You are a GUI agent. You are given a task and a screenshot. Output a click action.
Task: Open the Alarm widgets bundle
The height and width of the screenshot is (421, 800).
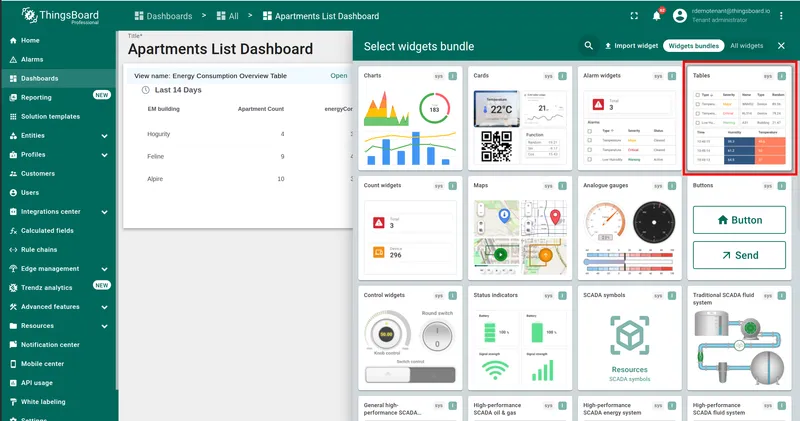(x=630, y=118)
